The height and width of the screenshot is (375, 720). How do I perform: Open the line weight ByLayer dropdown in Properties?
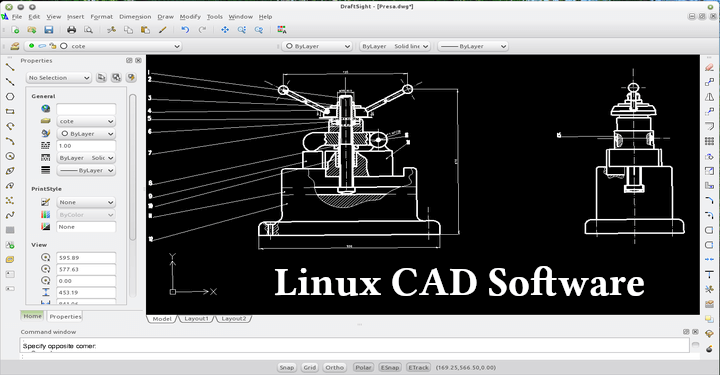point(86,170)
